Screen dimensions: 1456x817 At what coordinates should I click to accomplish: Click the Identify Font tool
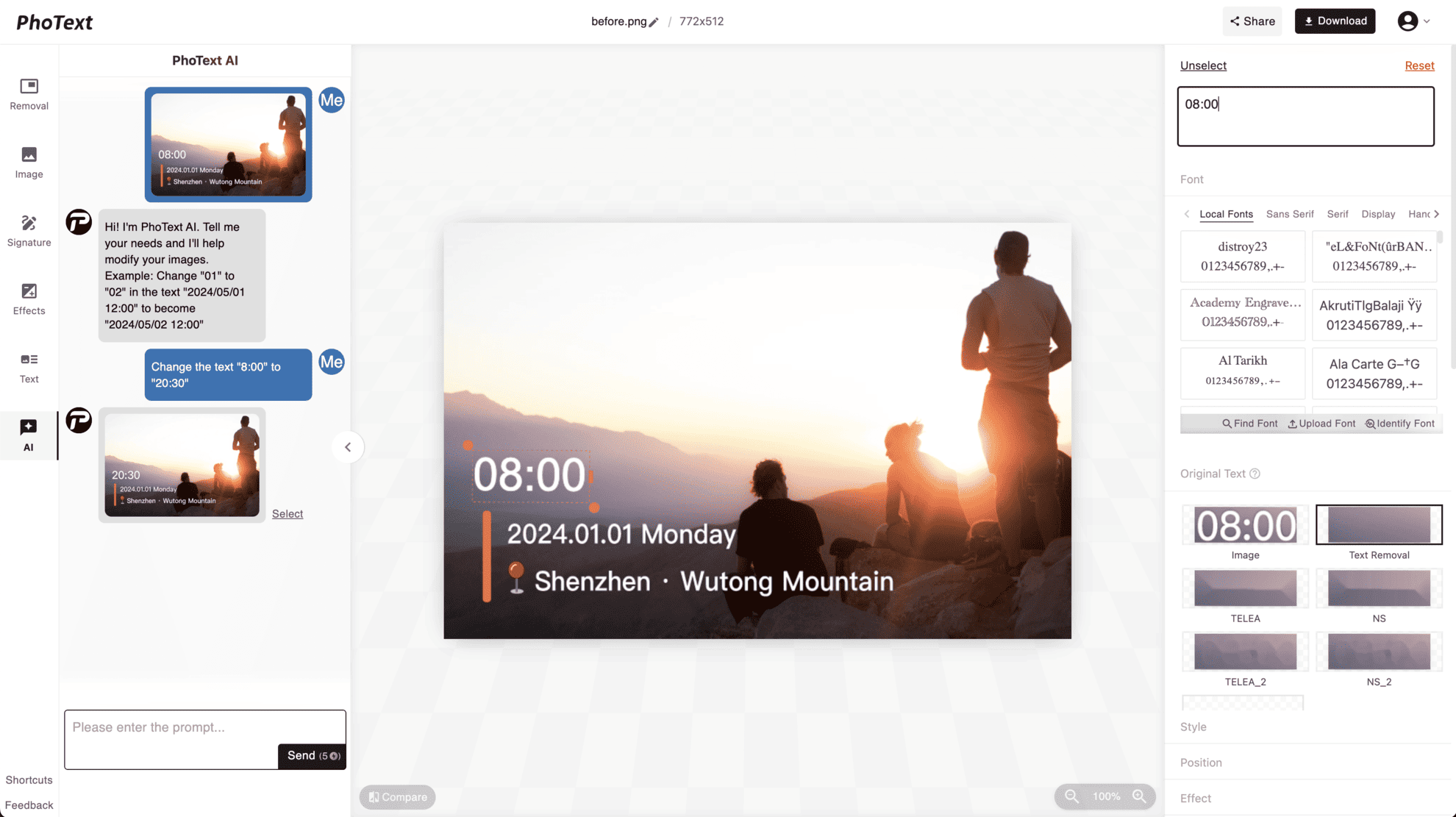1400,423
